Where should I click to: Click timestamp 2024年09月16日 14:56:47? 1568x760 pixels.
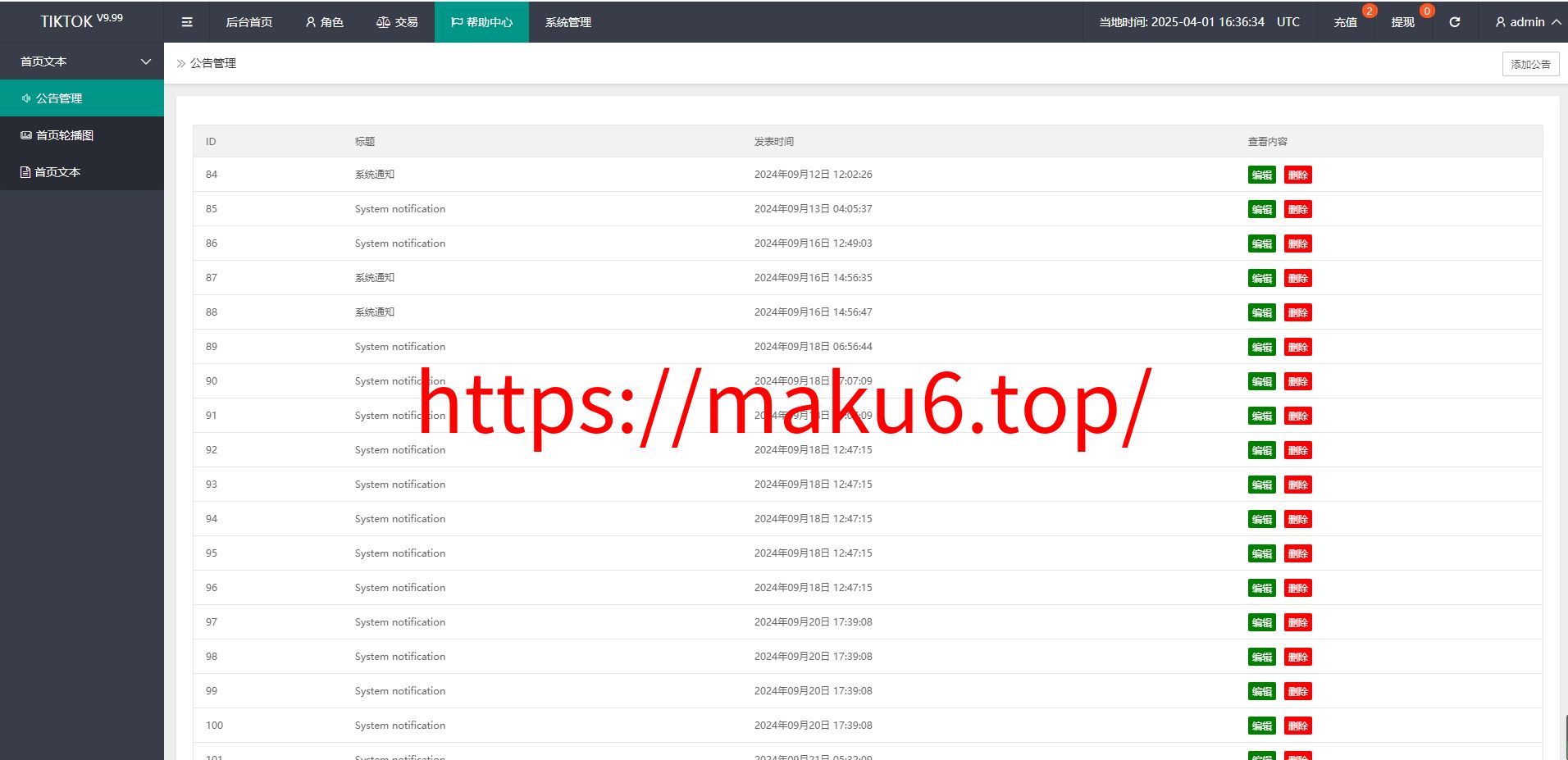point(814,312)
